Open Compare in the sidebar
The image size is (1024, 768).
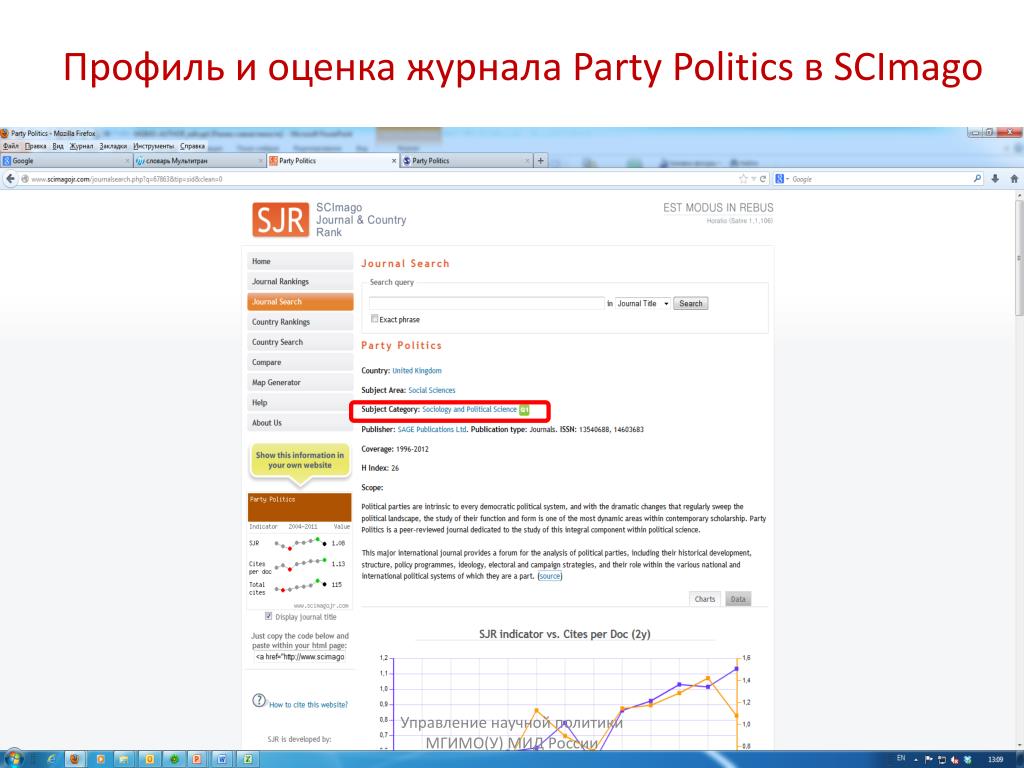(300, 362)
